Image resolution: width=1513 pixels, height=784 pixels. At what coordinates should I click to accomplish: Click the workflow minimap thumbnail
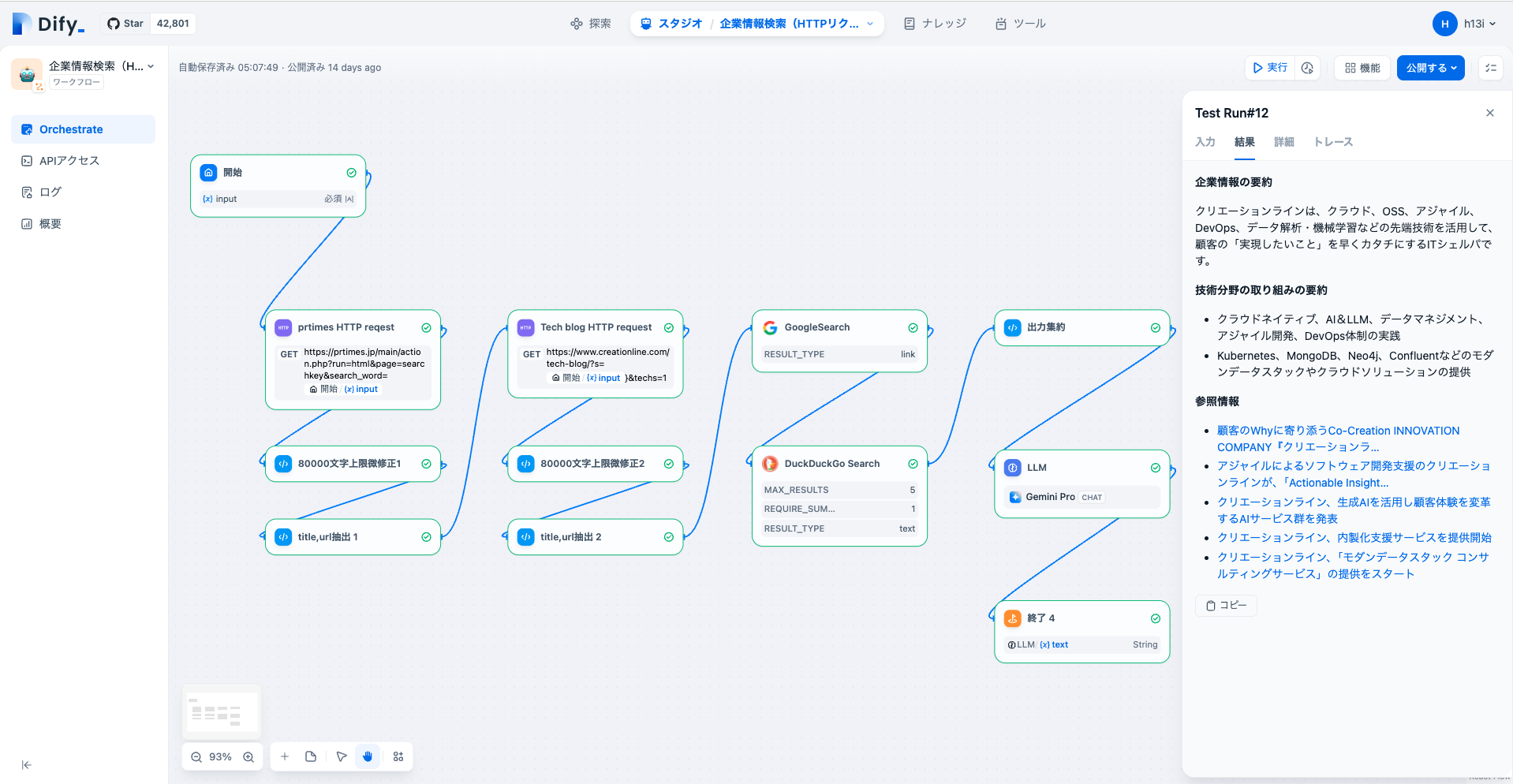click(222, 712)
